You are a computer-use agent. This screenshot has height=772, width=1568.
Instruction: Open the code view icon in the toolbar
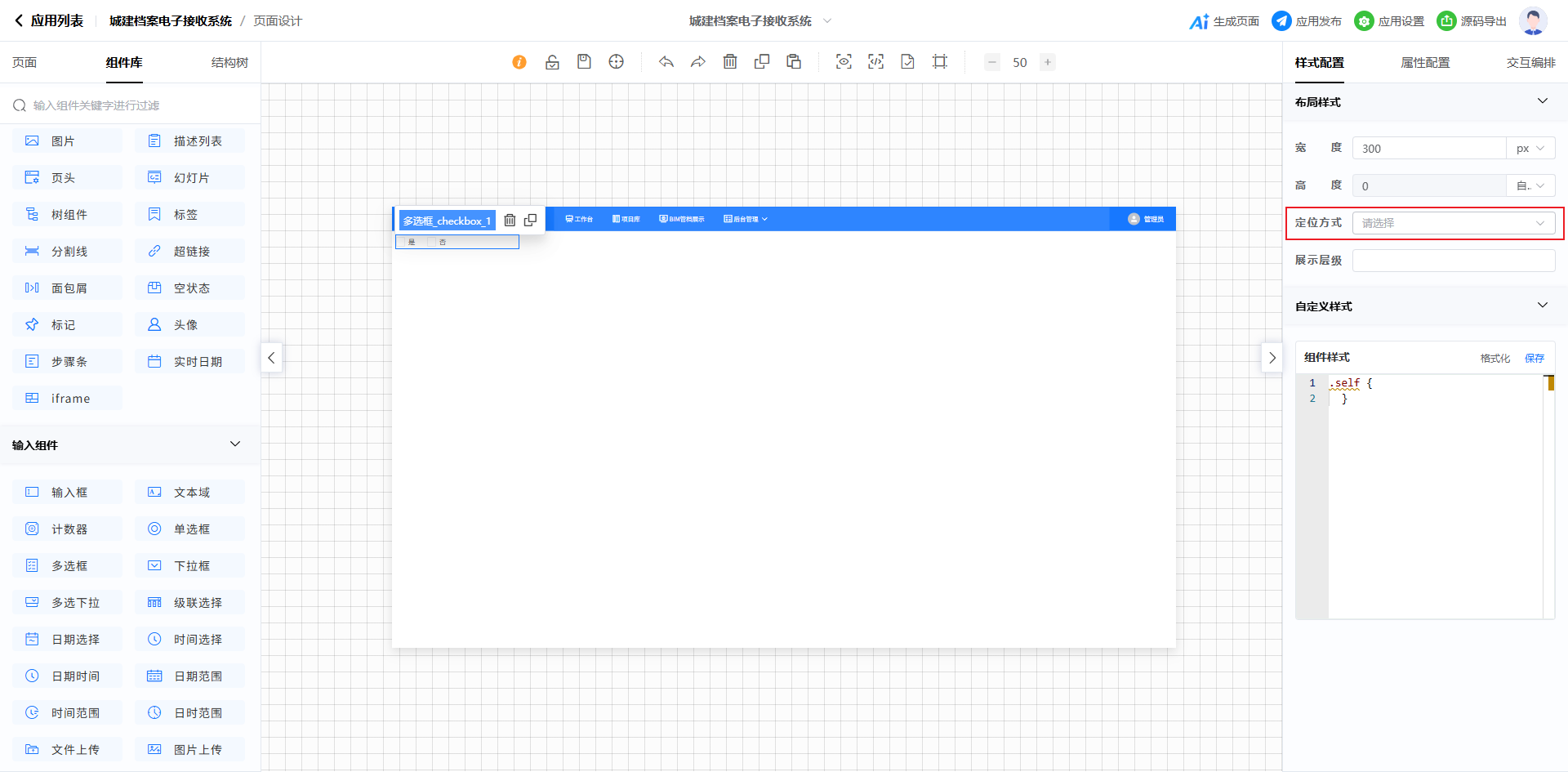[x=875, y=62]
